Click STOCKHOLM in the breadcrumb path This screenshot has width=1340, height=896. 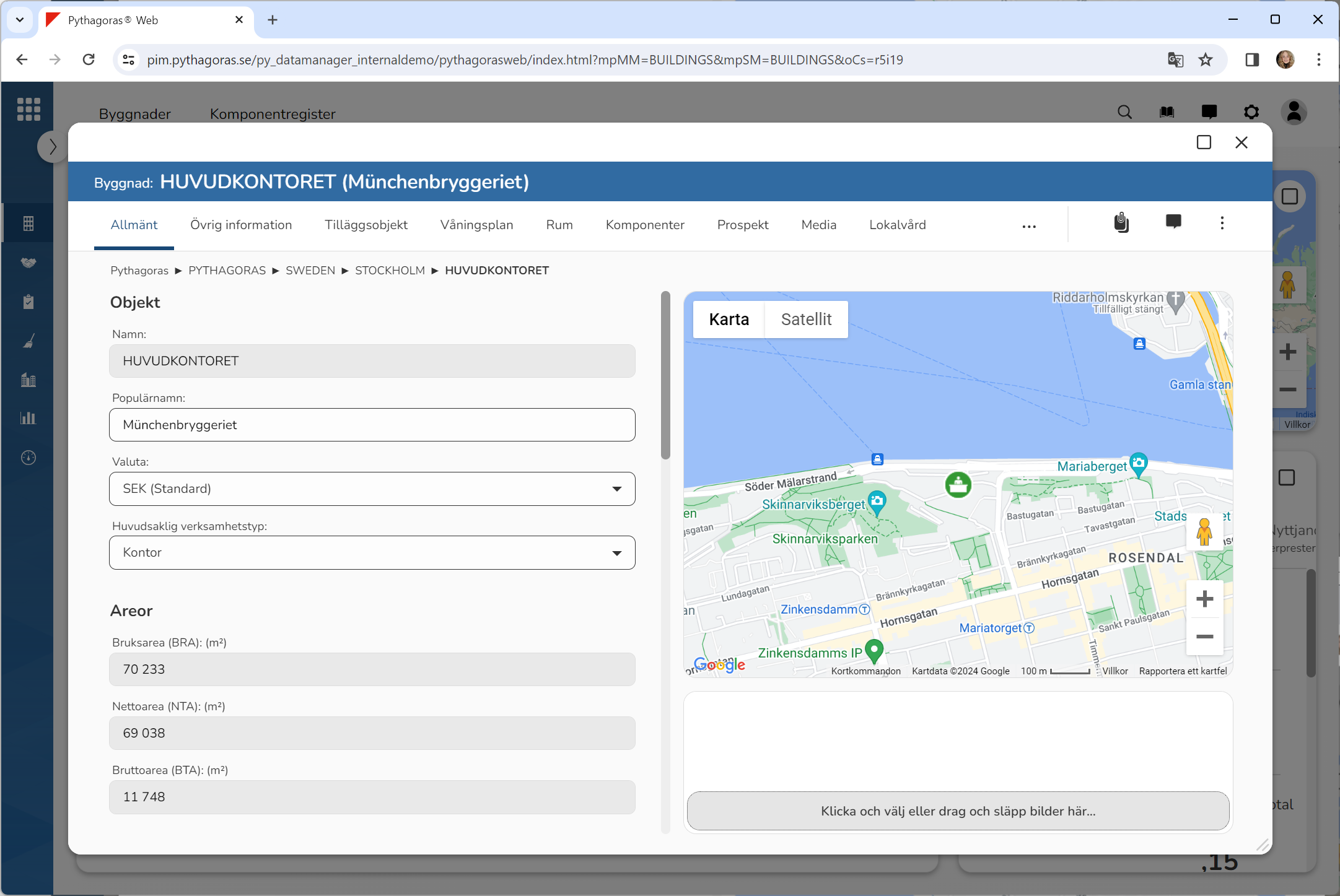[x=390, y=271]
